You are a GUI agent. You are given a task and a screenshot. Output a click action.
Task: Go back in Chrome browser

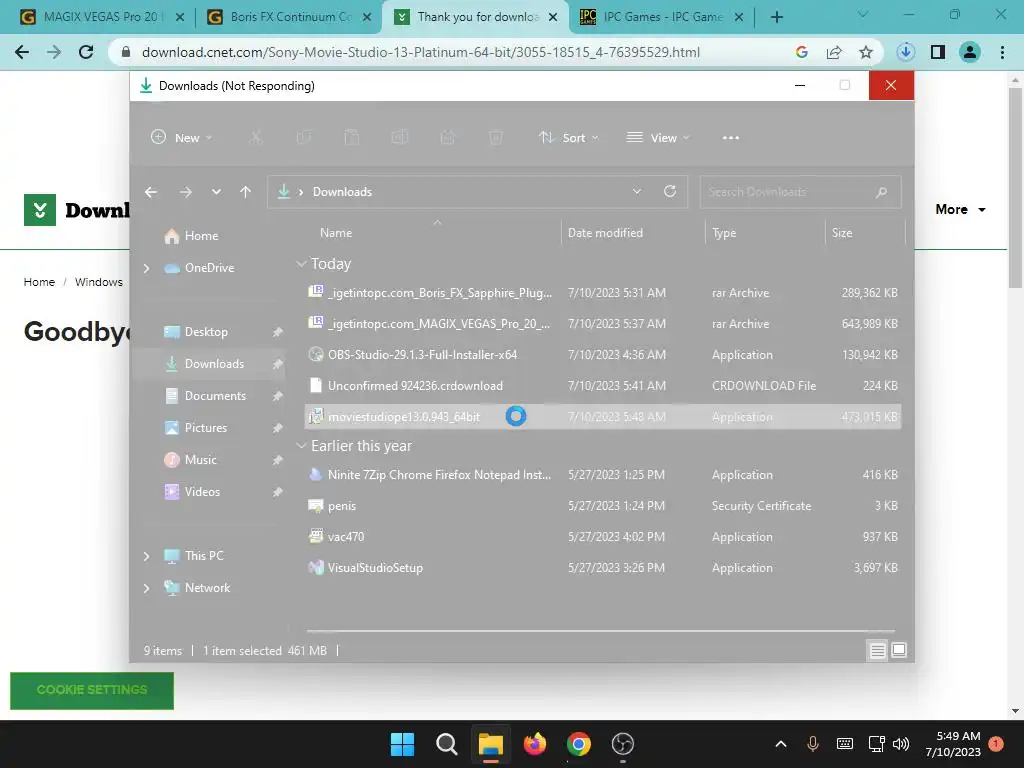coord(22,52)
